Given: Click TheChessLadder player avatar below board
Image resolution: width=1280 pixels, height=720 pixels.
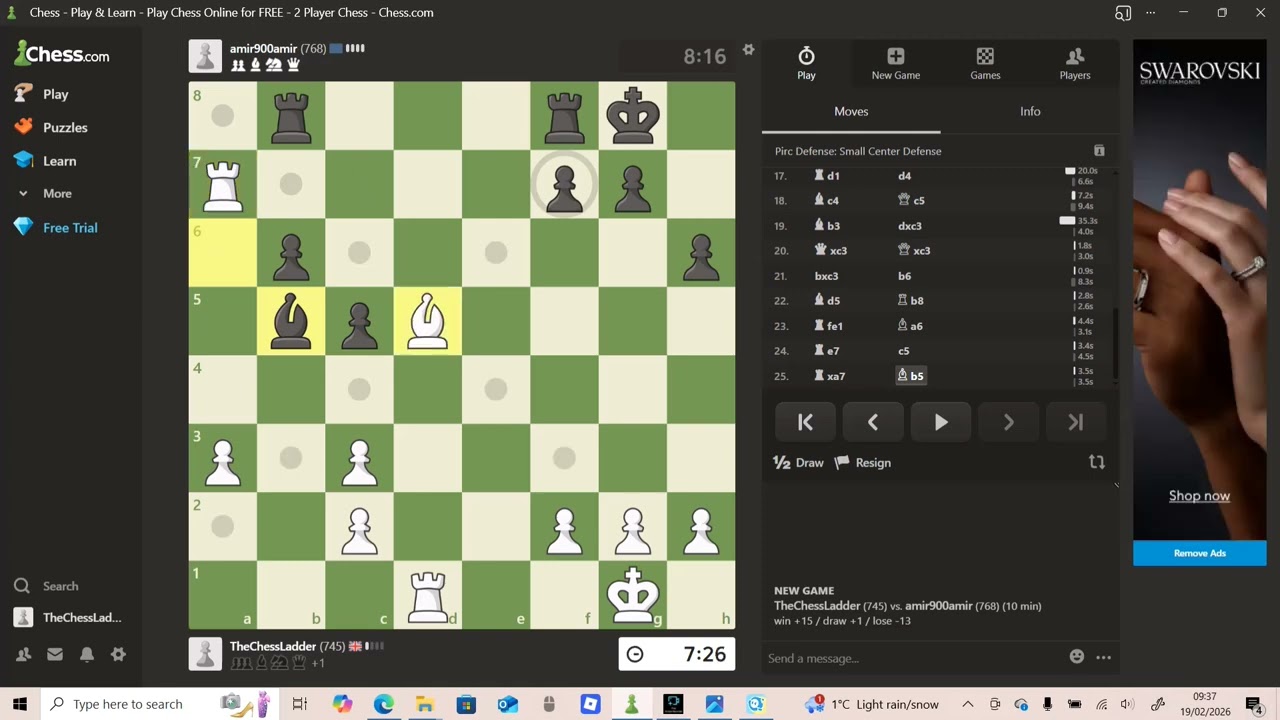Looking at the screenshot, I should pyautogui.click(x=205, y=654).
